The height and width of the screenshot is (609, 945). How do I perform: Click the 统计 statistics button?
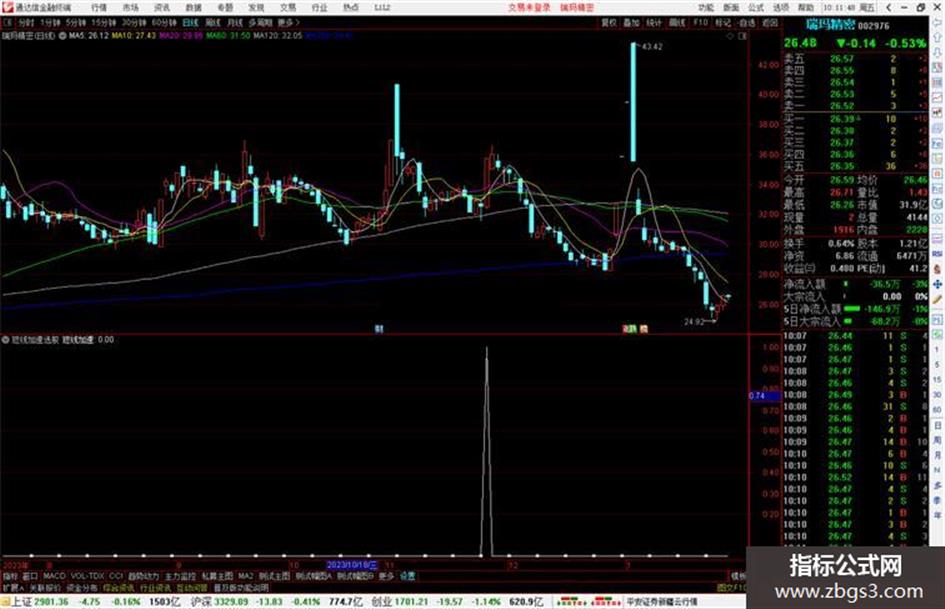[x=654, y=22]
